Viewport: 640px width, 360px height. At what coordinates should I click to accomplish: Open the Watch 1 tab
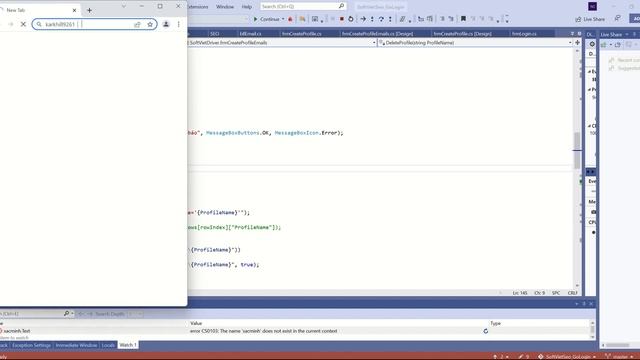[128, 345]
